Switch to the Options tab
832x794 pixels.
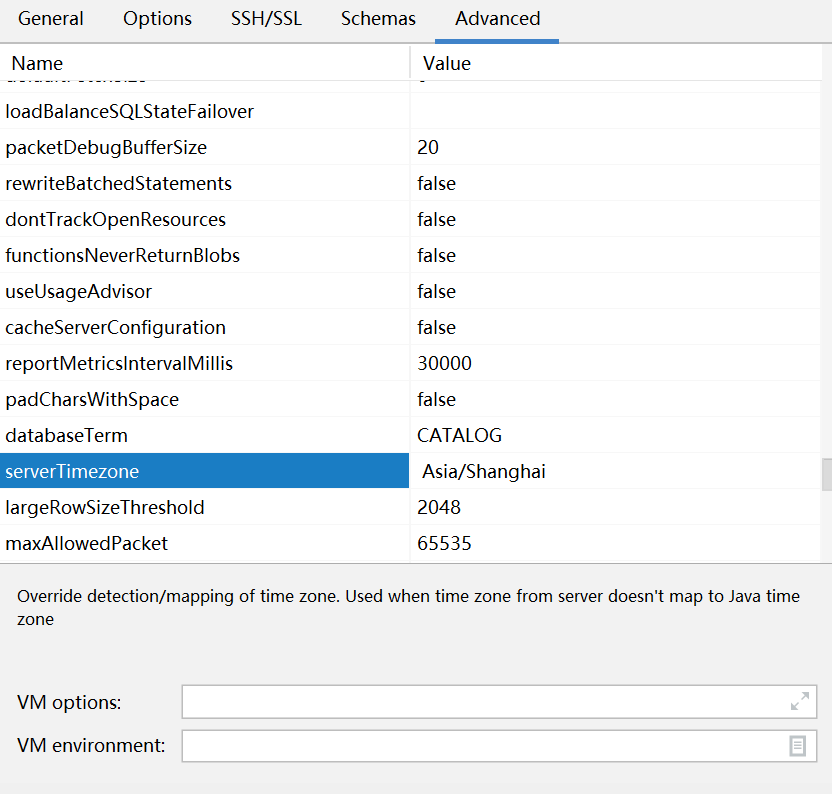click(157, 19)
